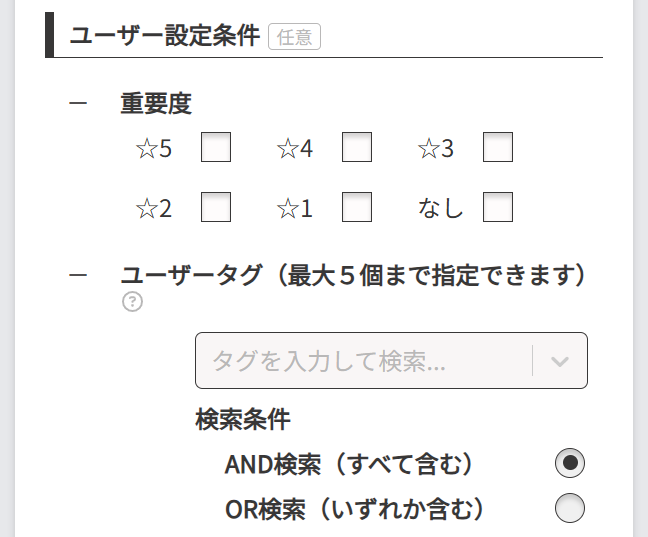Toggle the ☆1 importance checkbox
Viewport: 648px width, 537px height.
point(357,207)
